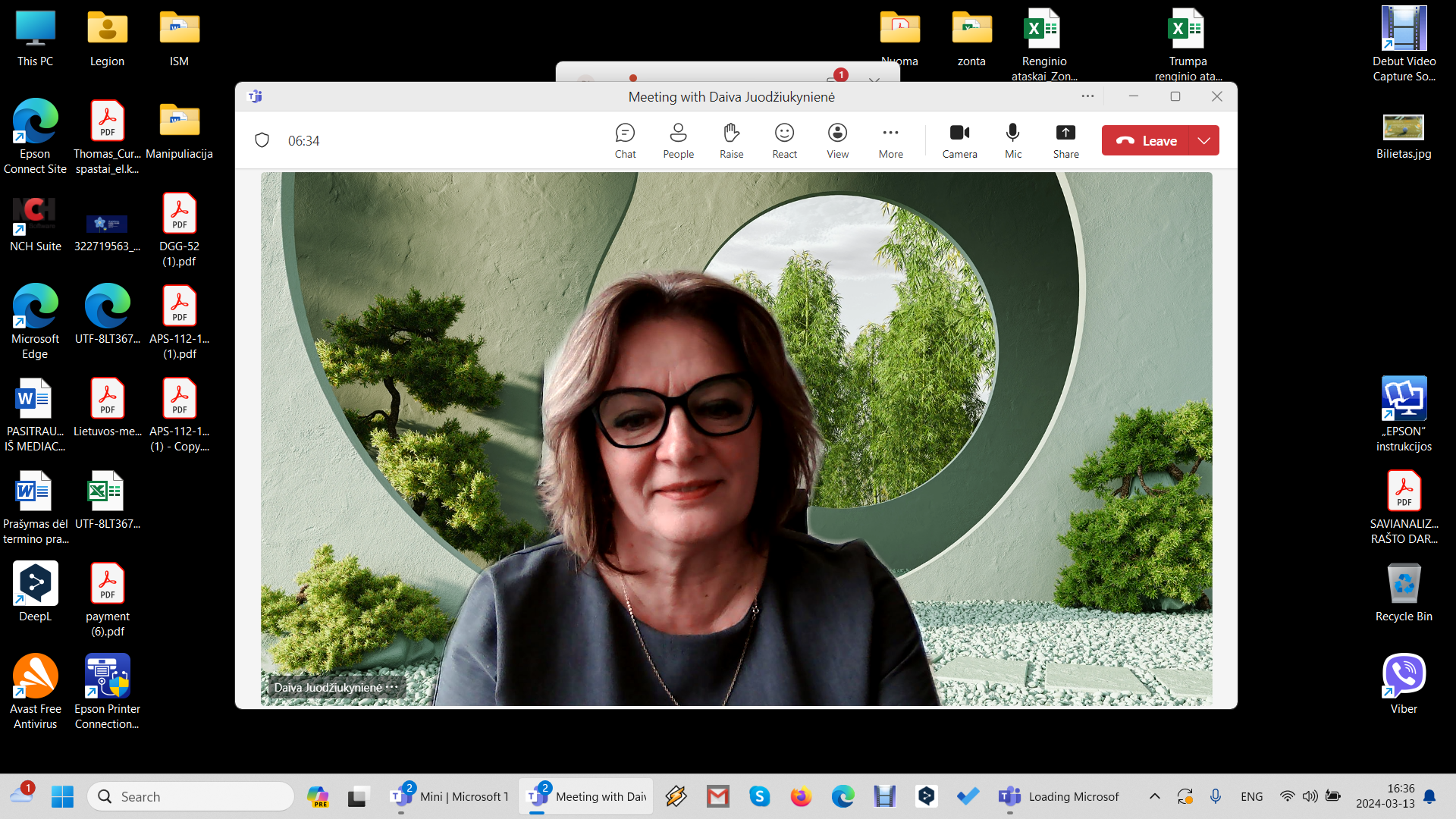Click the taskbar Search field
This screenshot has width=1456, height=819.
[x=191, y=796]
